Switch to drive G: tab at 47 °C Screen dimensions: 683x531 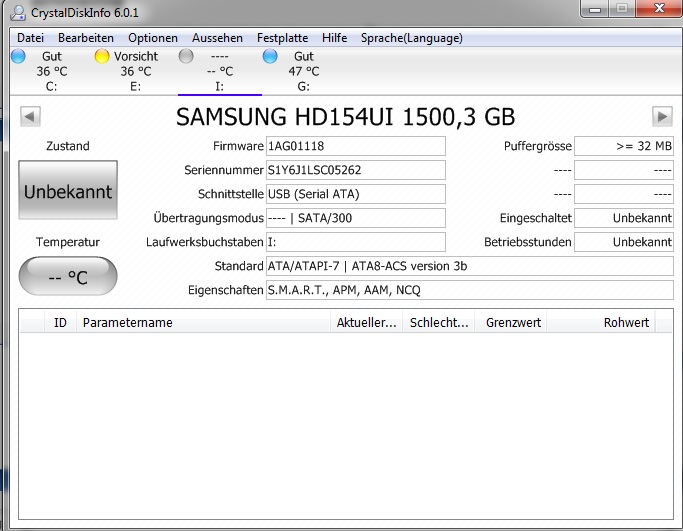pos(304,71)
